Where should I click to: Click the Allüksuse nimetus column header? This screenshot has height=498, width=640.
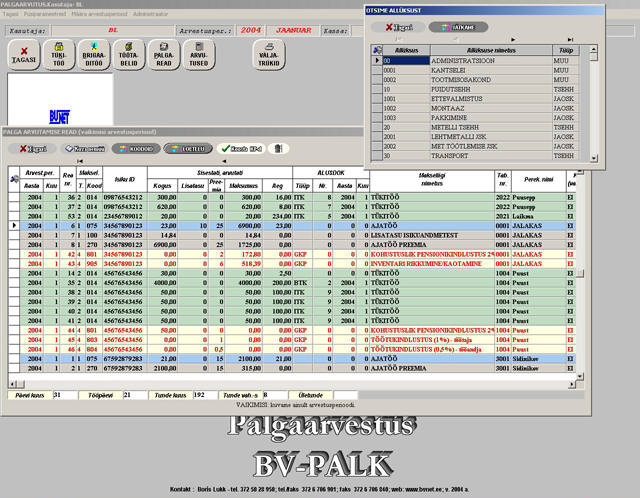pos(491,50)
